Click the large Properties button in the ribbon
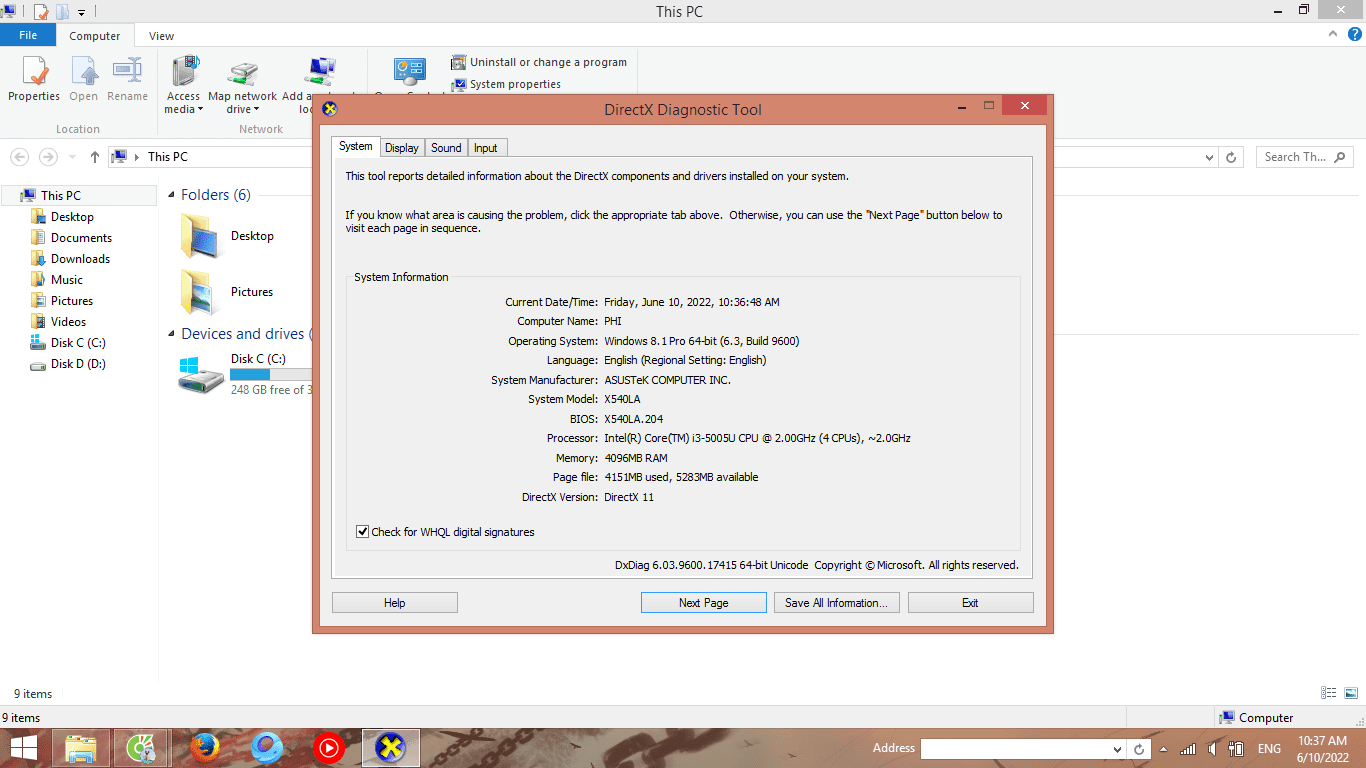Screen dimensions: 1366x768 point(34,79)
